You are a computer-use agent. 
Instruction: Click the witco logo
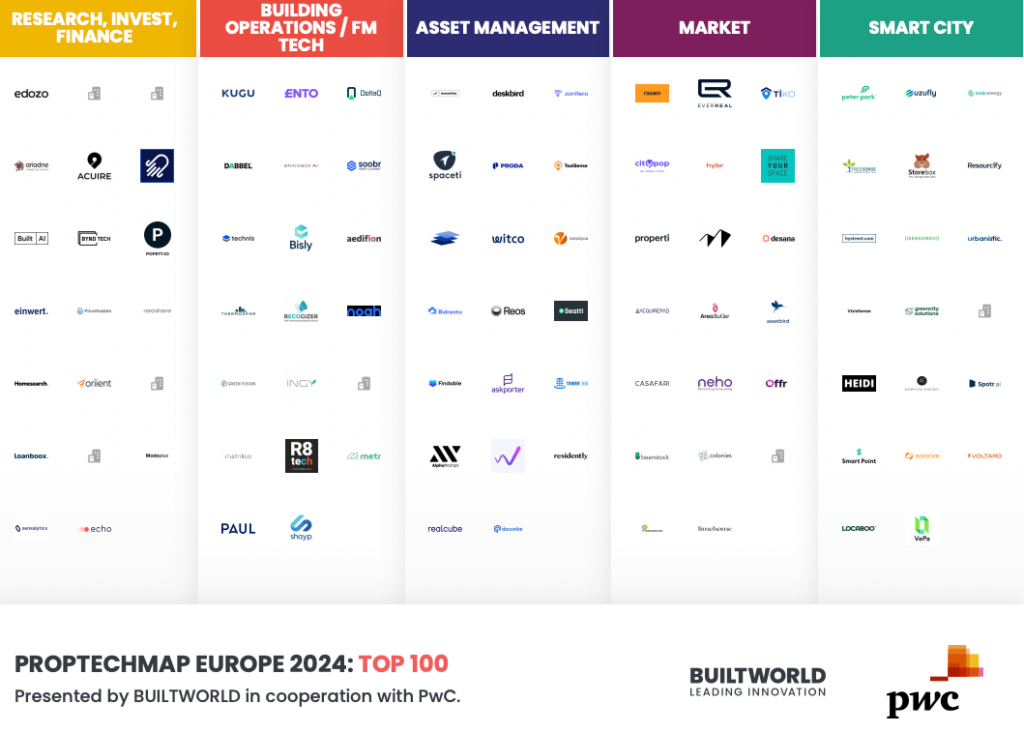pos(508,238)
